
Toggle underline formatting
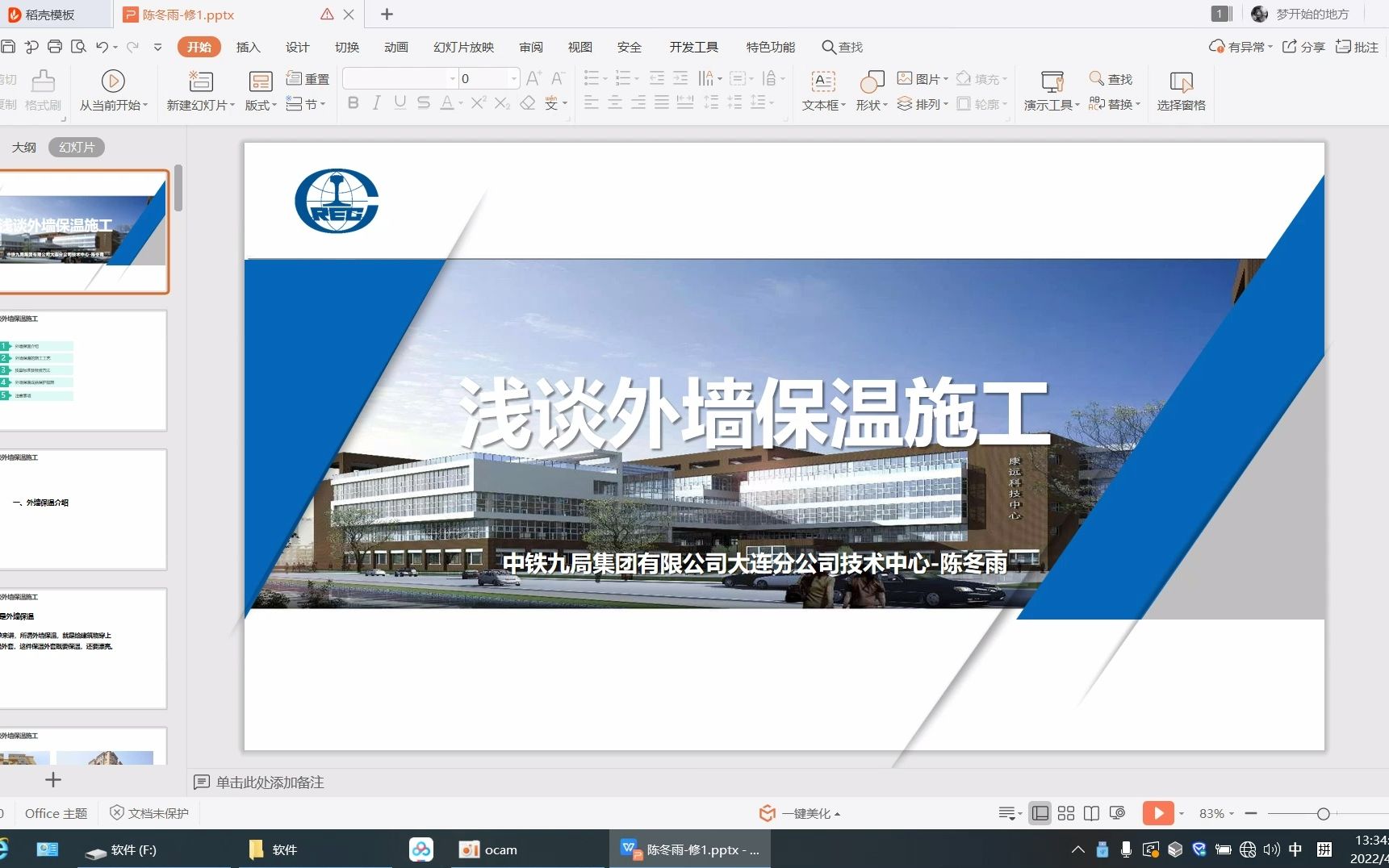400,103
